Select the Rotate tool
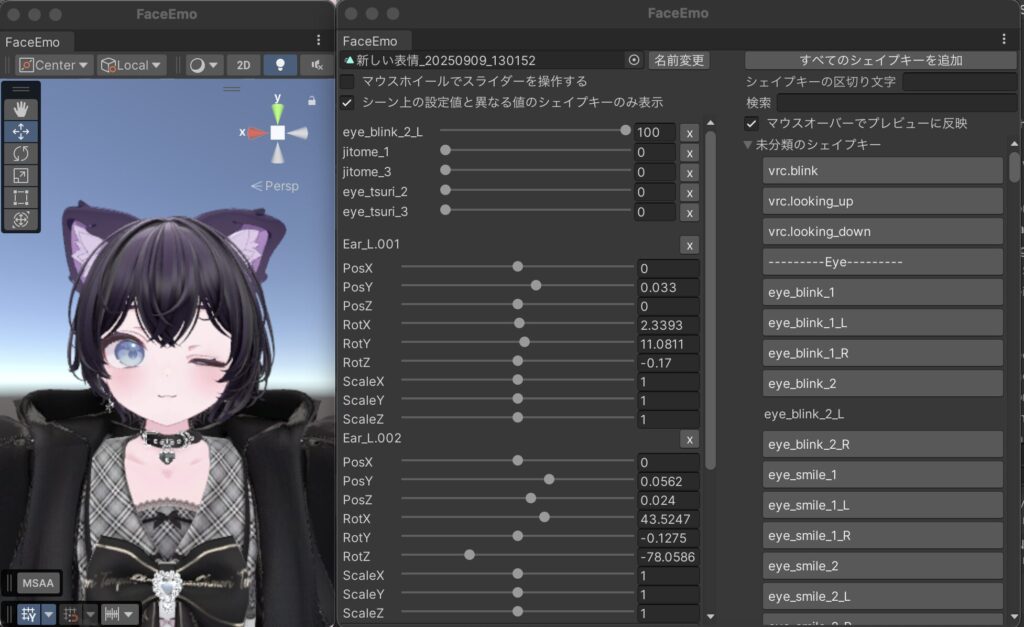The height and width of the screenshot is (627, 1024). click(21, 153)
